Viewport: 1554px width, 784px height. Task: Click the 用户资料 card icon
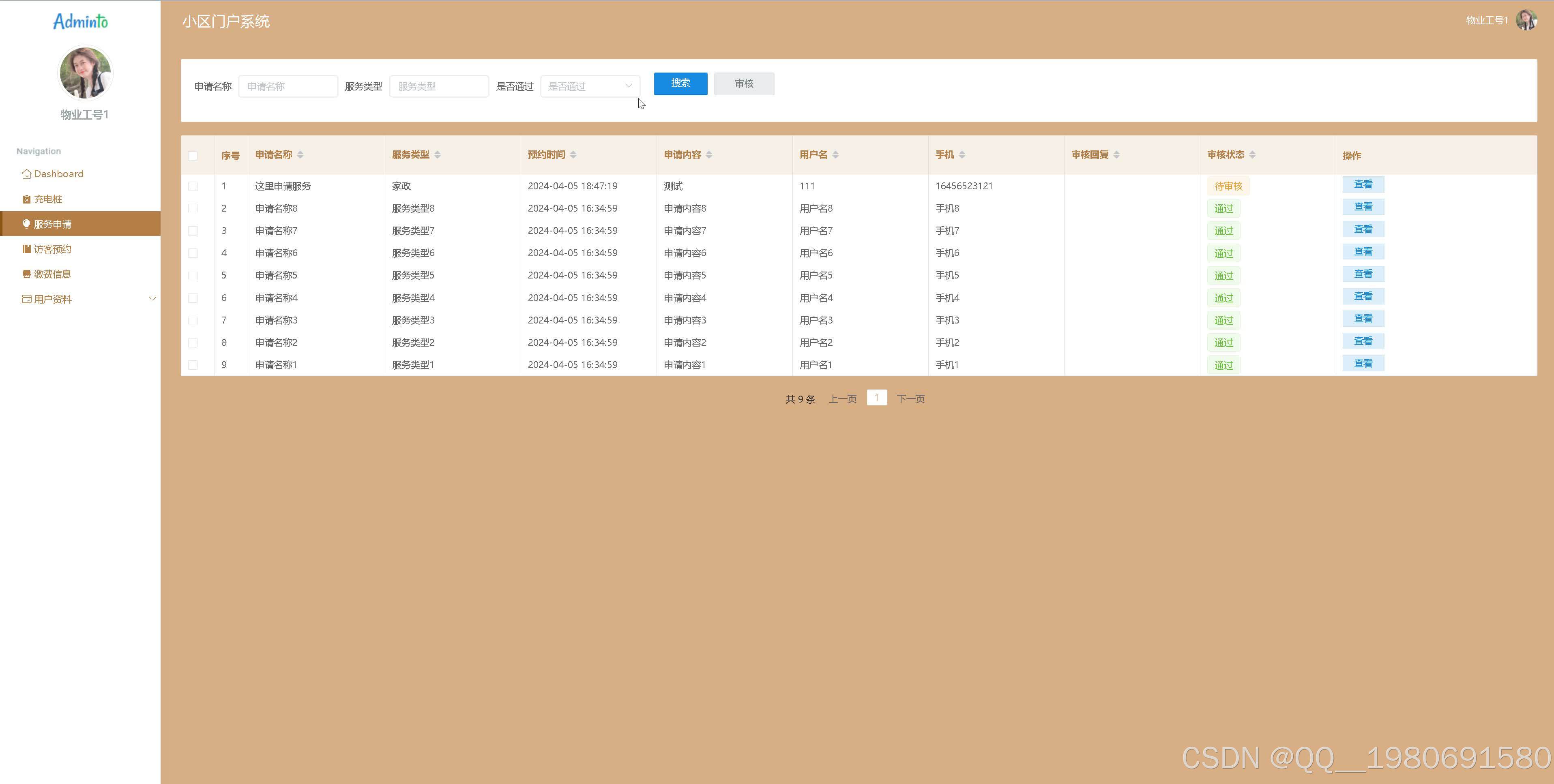(x=26, y=299)
